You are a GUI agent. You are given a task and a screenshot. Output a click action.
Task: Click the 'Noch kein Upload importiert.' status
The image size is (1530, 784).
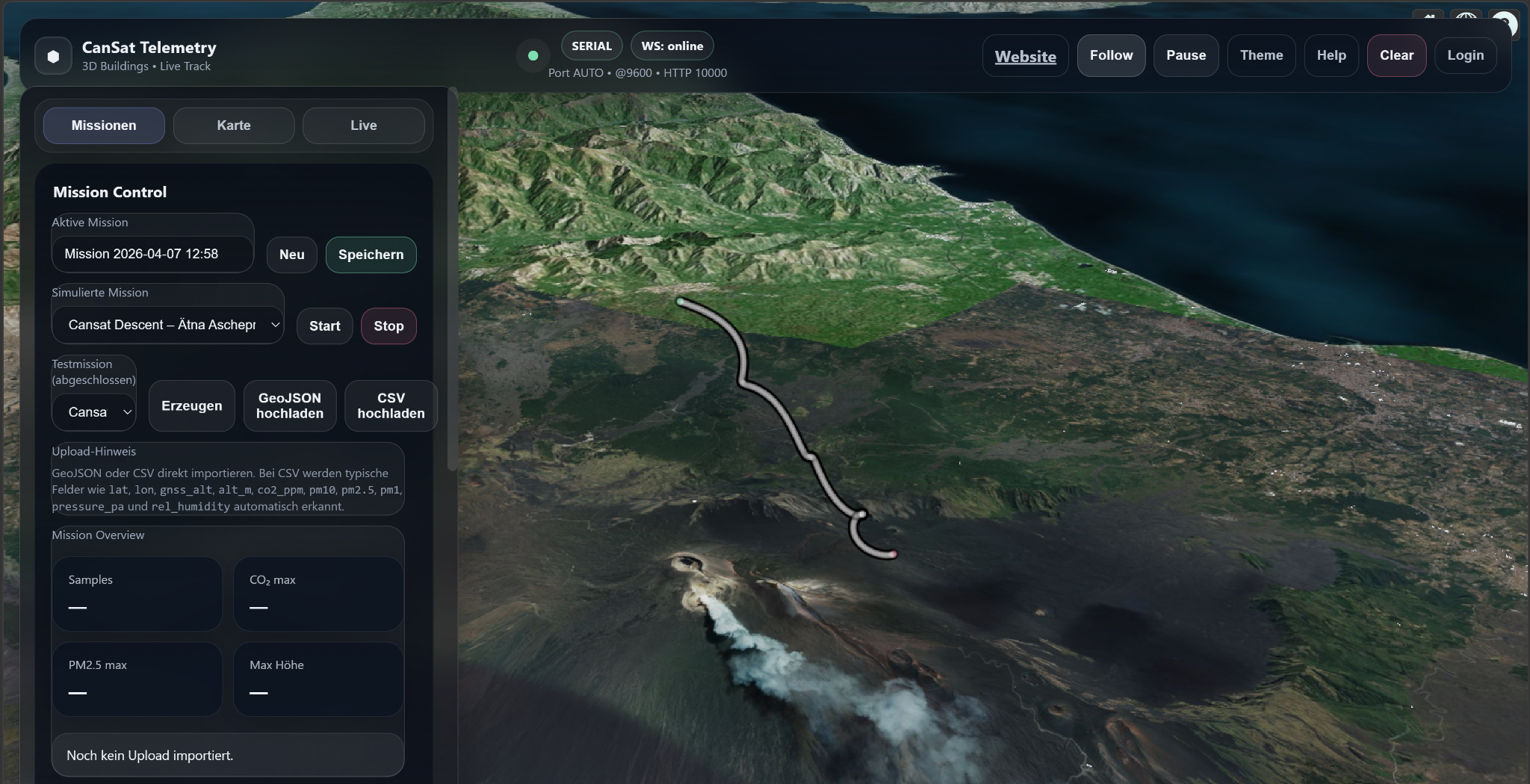click(x=228, y=756)
